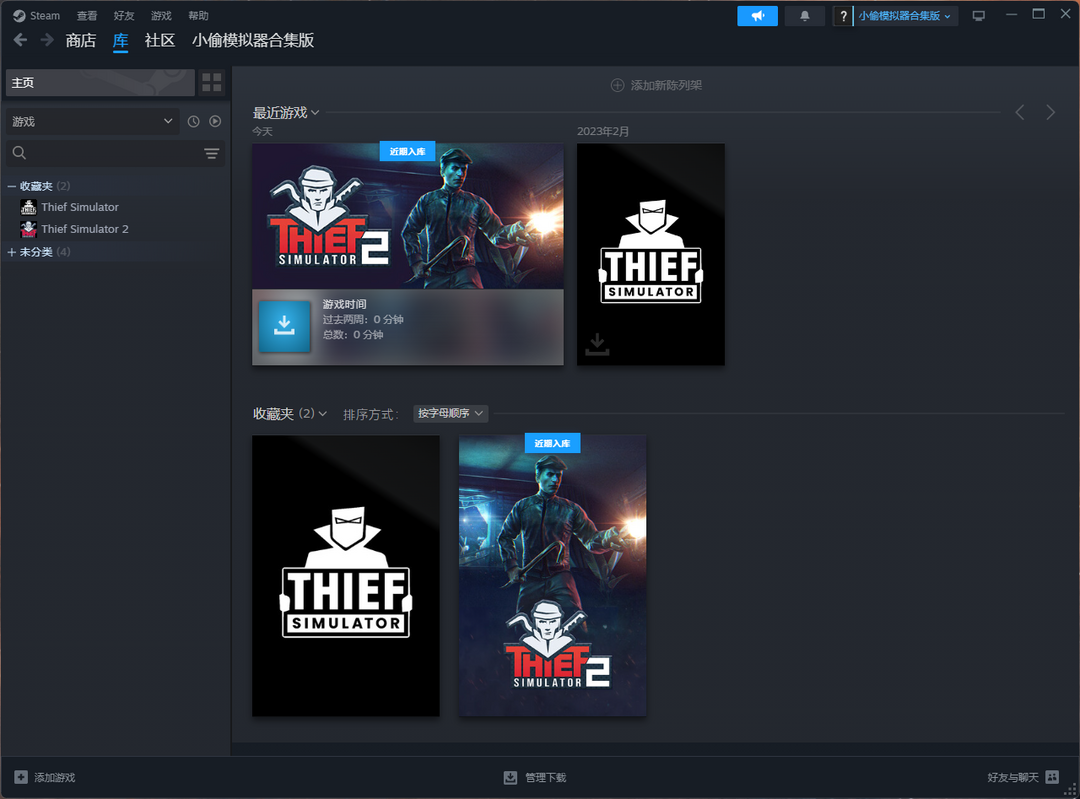Image resolution: width=1080 pixels, height=799 pixels.
Task: Expand the 小偷模拟器合集版 account dropdown
Action: coord(905,16)
